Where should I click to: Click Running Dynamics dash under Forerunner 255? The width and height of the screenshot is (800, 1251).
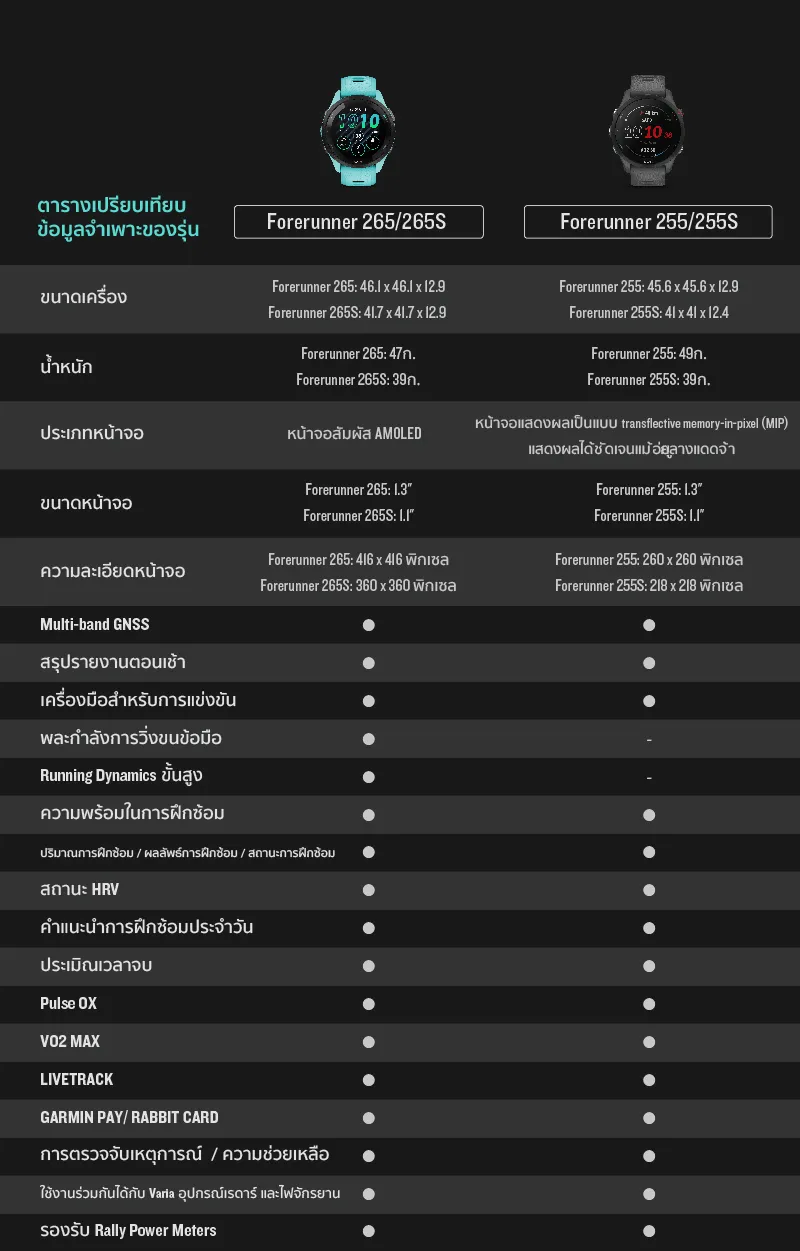click(x=649, y=777)
